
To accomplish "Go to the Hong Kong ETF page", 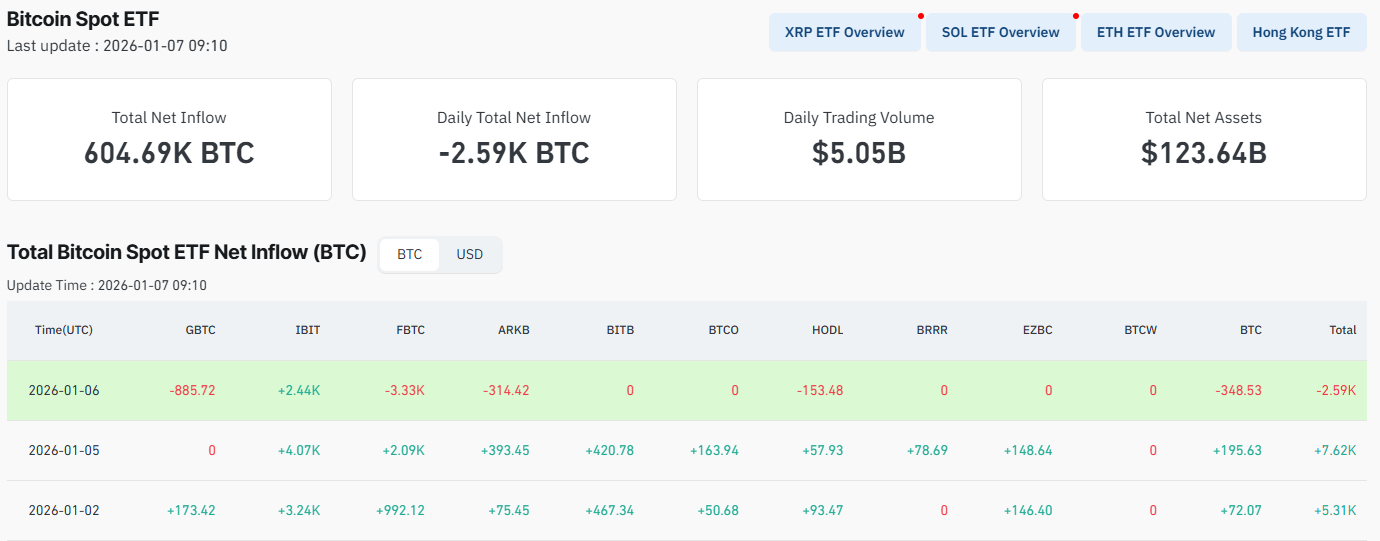I will (1302, 32).
